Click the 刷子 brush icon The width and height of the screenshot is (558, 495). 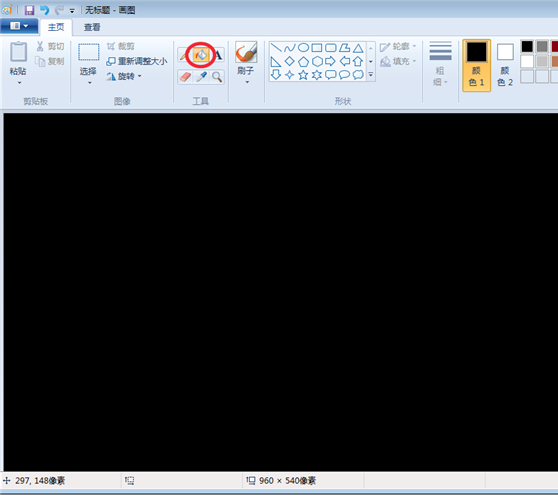(x=246, y=52)
